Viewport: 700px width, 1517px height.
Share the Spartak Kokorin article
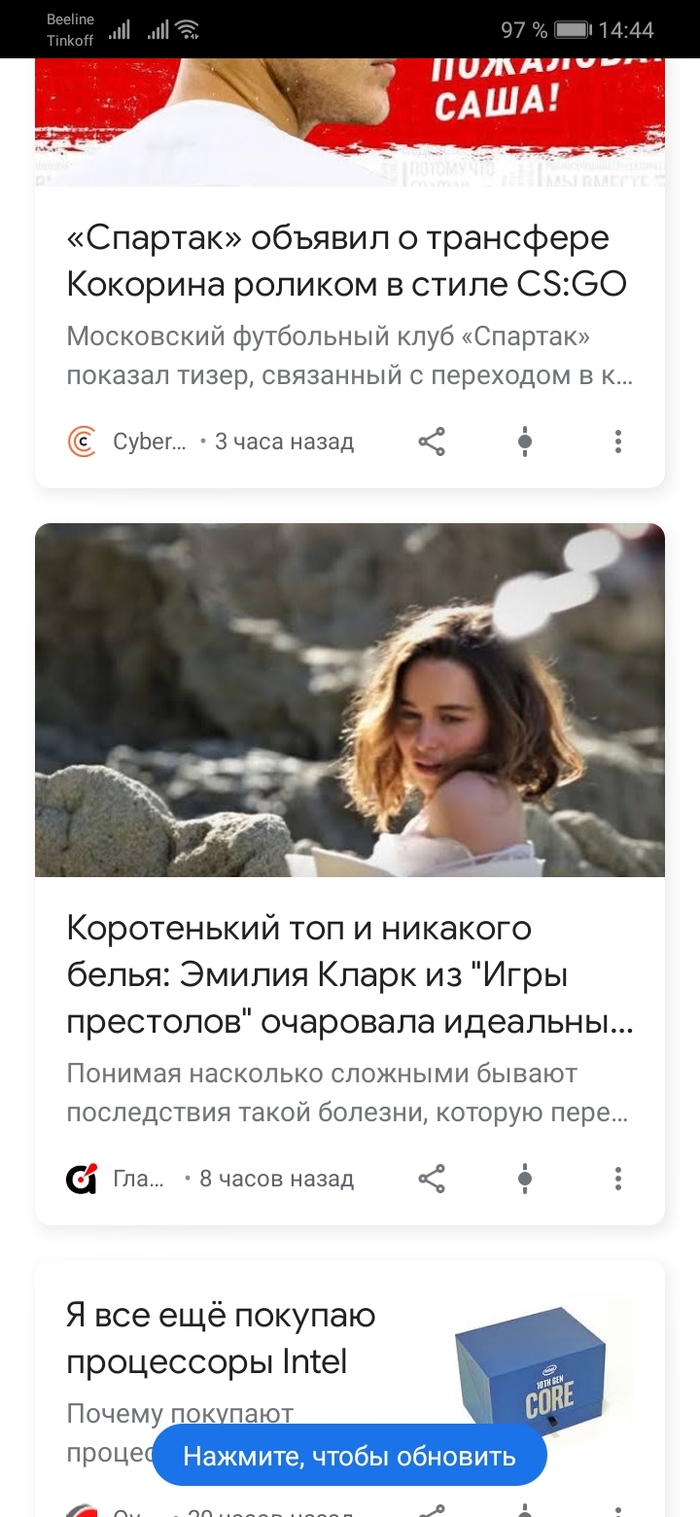431,442
